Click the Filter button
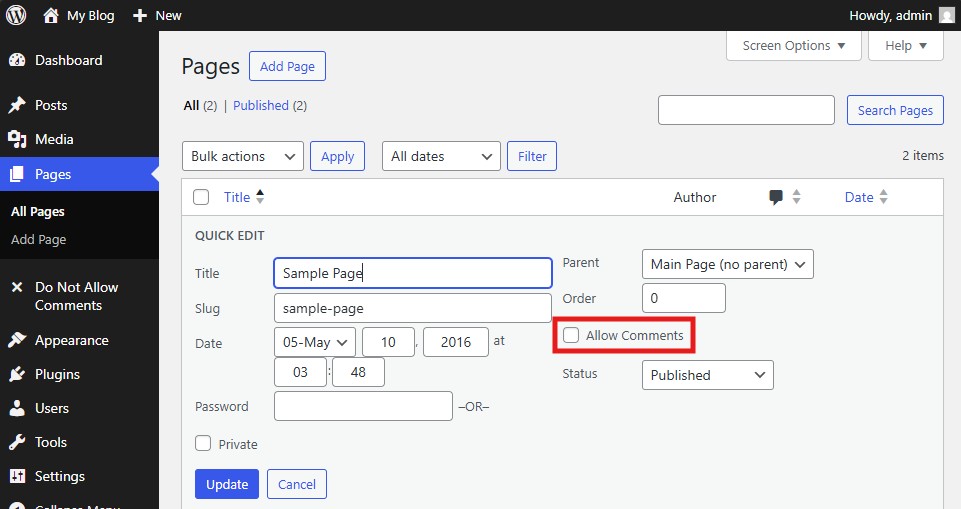This screenshot has width=961, height=509. (x=531, y=156)
